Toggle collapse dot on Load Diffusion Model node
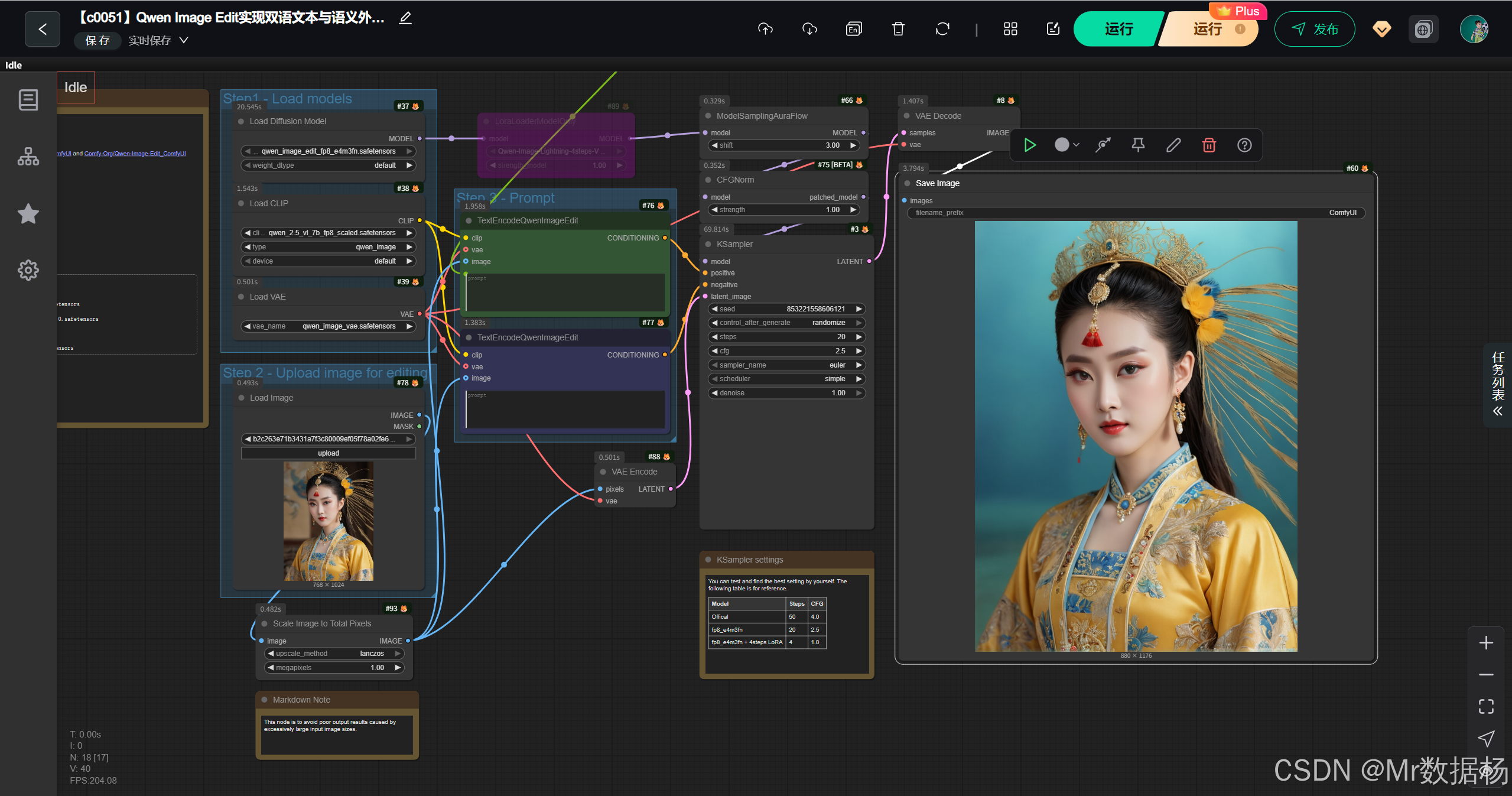The height and width of the screenshot is (796, 1512). (x=241, y=121)
